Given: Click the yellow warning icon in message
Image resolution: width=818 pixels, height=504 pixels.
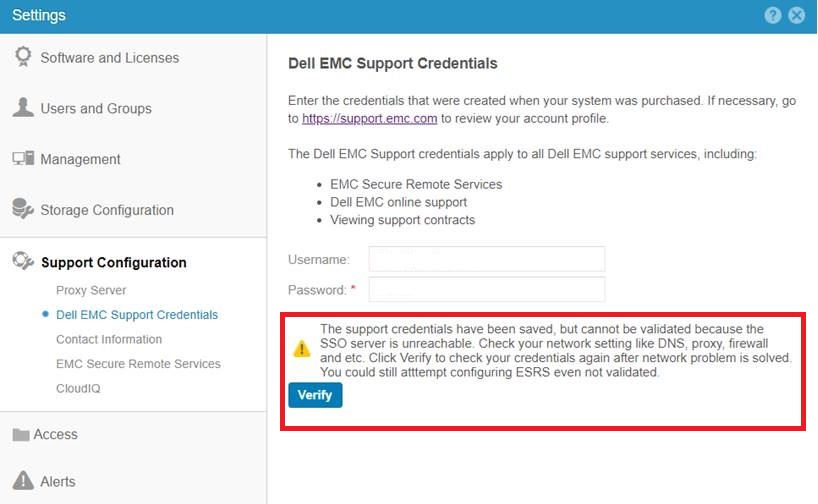Looking at the screenshot, I should [301, 349].
